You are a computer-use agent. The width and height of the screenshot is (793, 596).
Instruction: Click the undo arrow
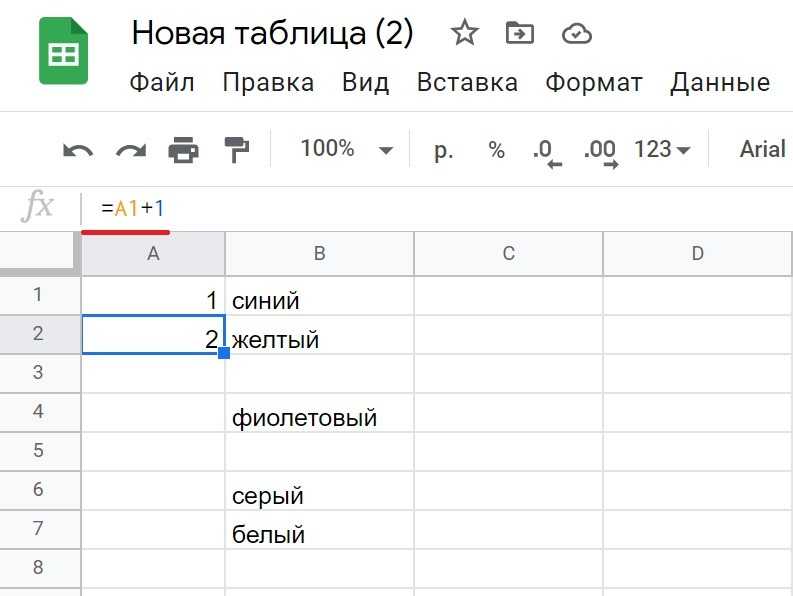[x=78, y=150]
